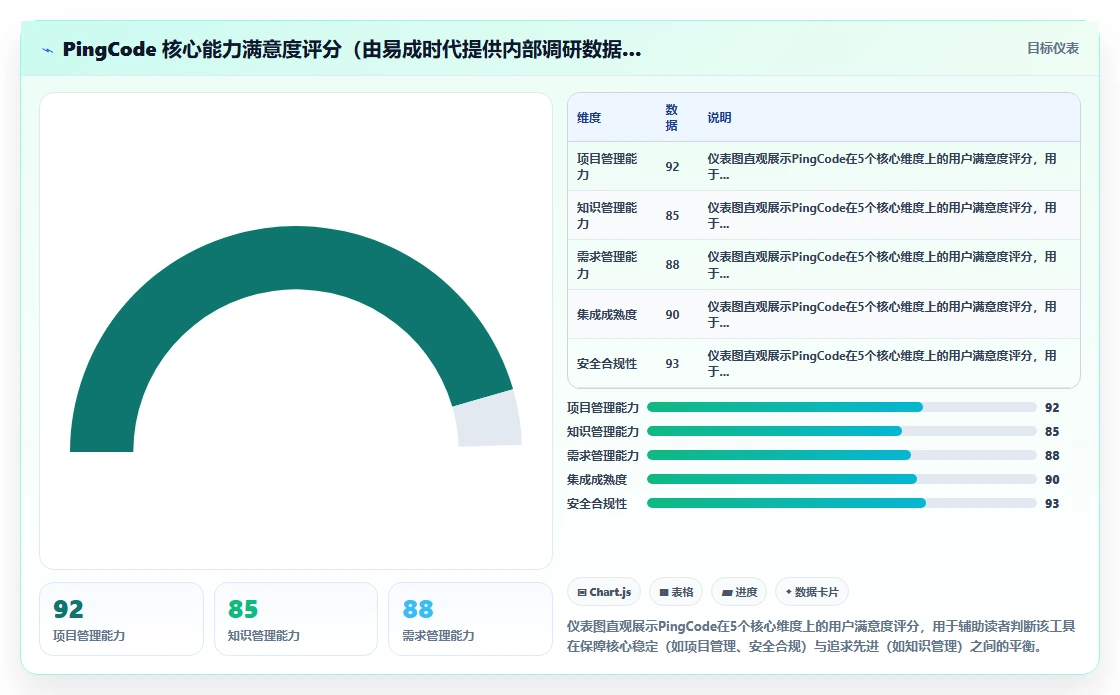Select the 表格 tag chip
Image resolution: width=1120 pixels, height=695 pixels.
[676, 592]
